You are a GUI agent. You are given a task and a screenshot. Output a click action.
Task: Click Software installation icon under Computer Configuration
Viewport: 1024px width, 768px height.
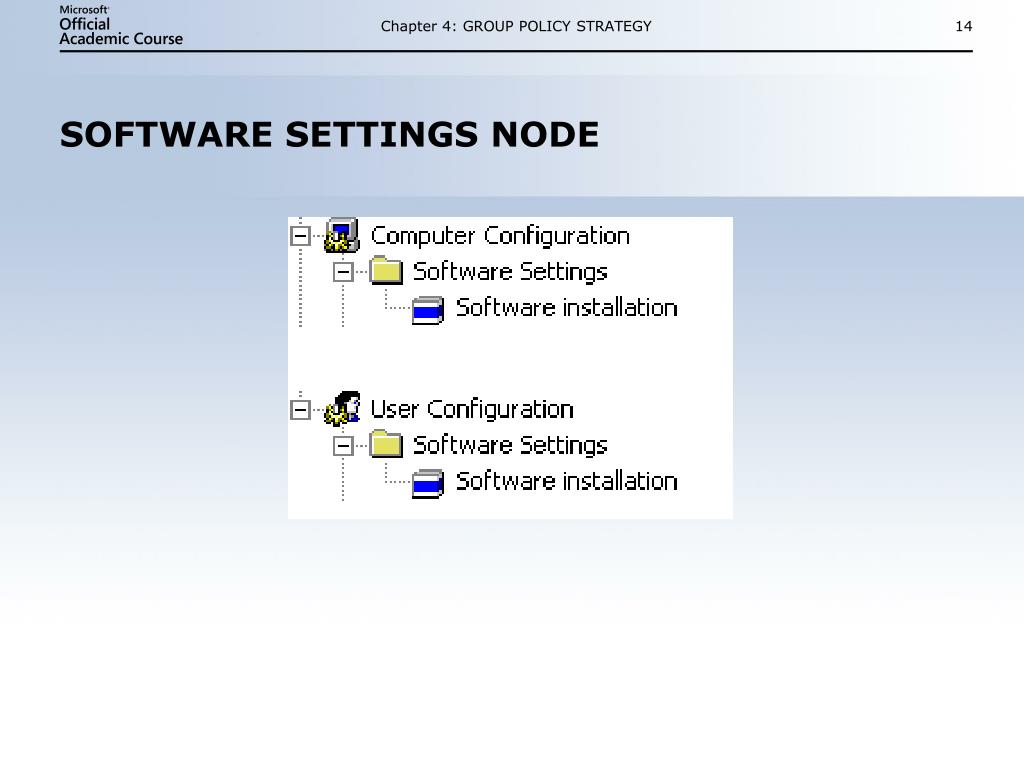(x=428, y=310)
